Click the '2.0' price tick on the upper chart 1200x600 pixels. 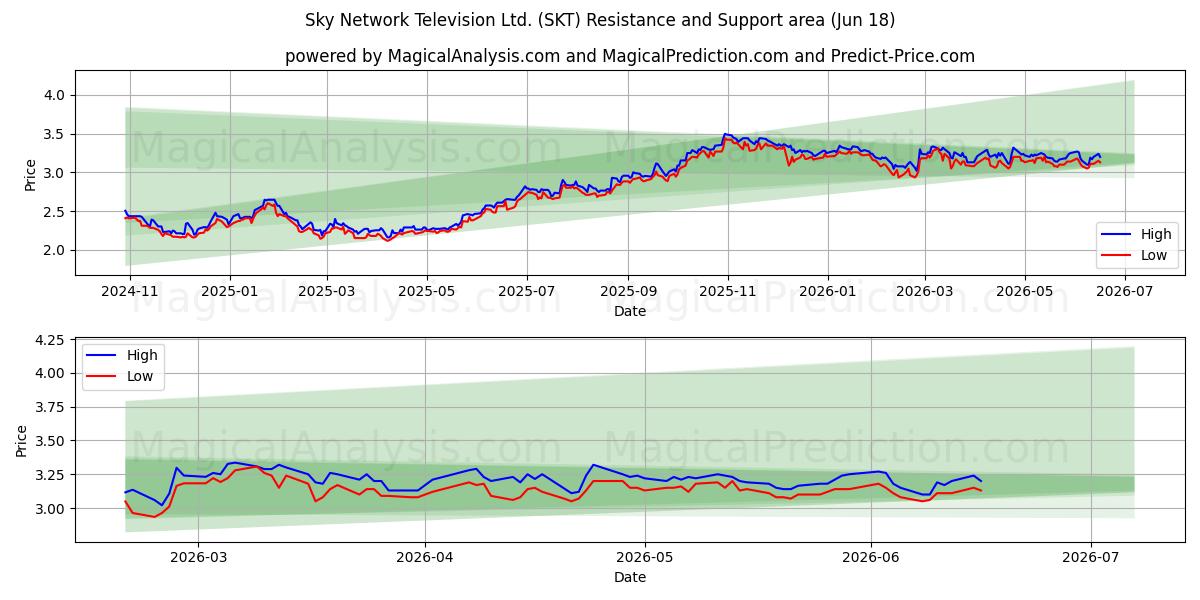tap(56, 250)
